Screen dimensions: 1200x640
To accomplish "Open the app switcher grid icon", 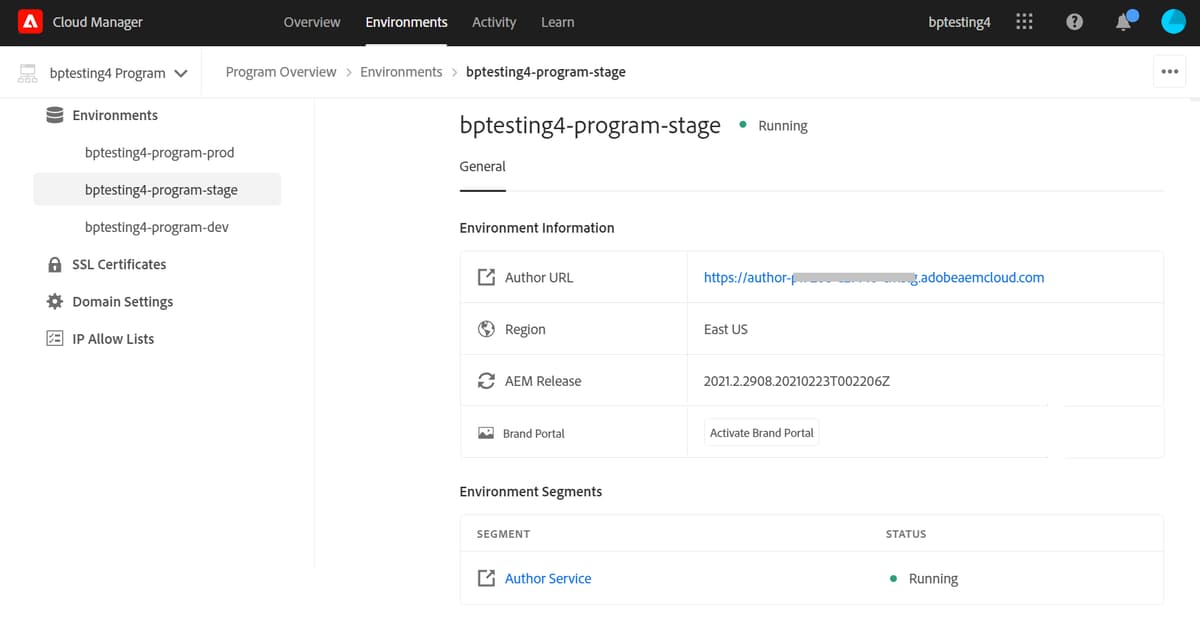I will [1024, 21].
